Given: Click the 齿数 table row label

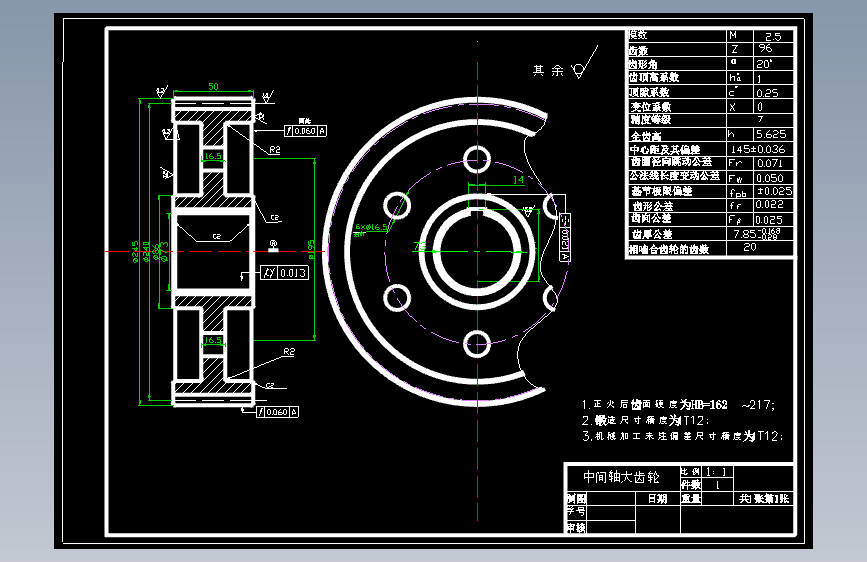Looking at the screenshot, I should 638,51.
